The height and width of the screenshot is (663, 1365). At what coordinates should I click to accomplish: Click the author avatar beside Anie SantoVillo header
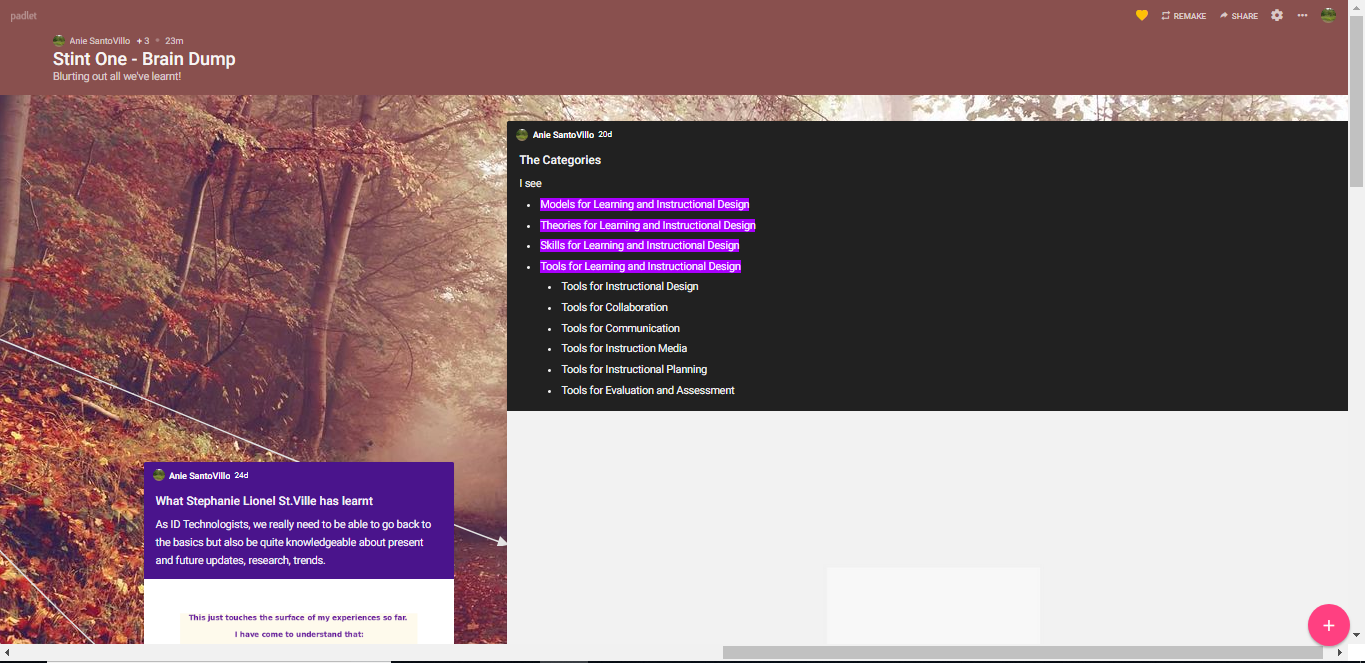tap(59, 41)
